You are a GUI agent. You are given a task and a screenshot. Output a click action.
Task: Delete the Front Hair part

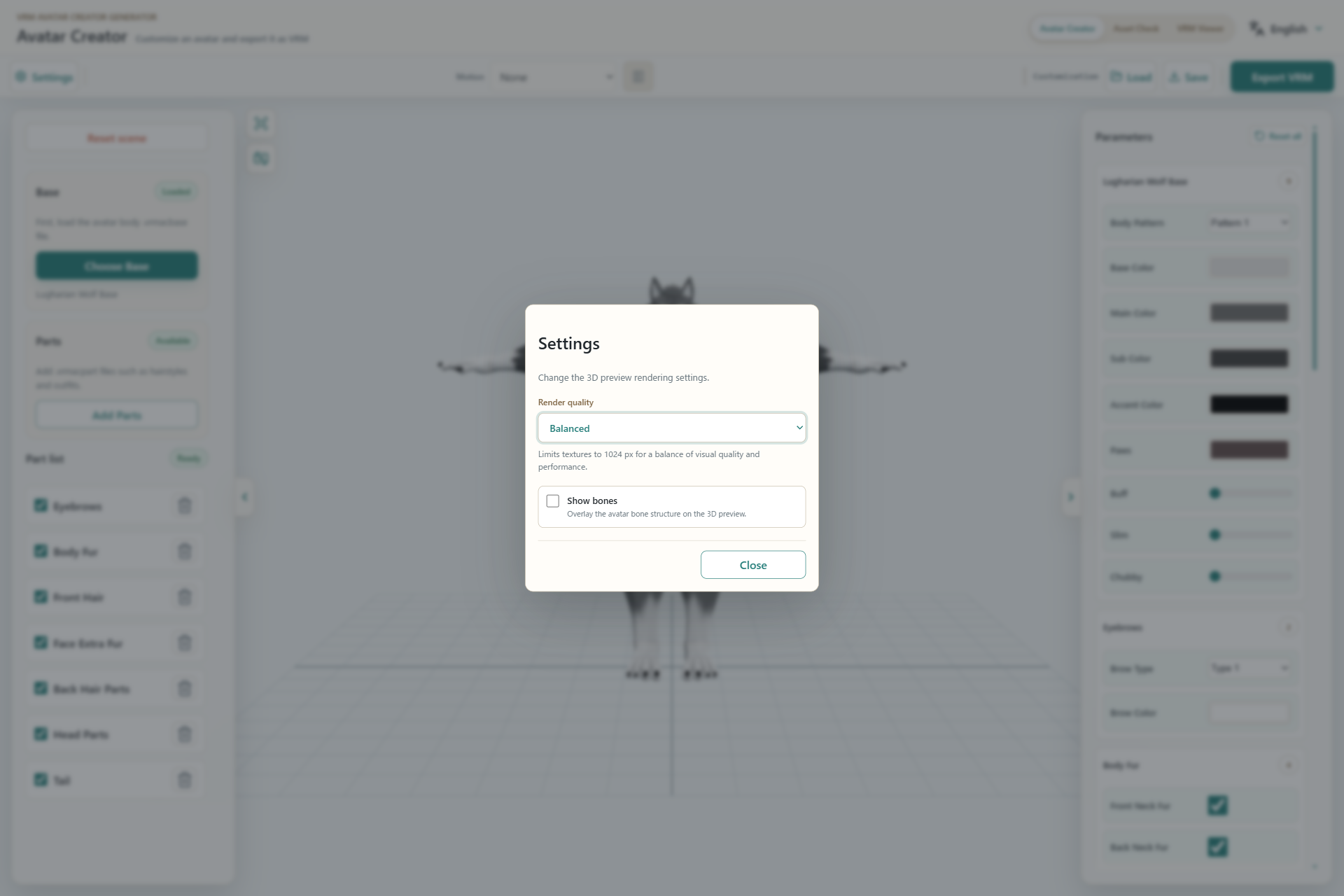(x=185, y=597)
